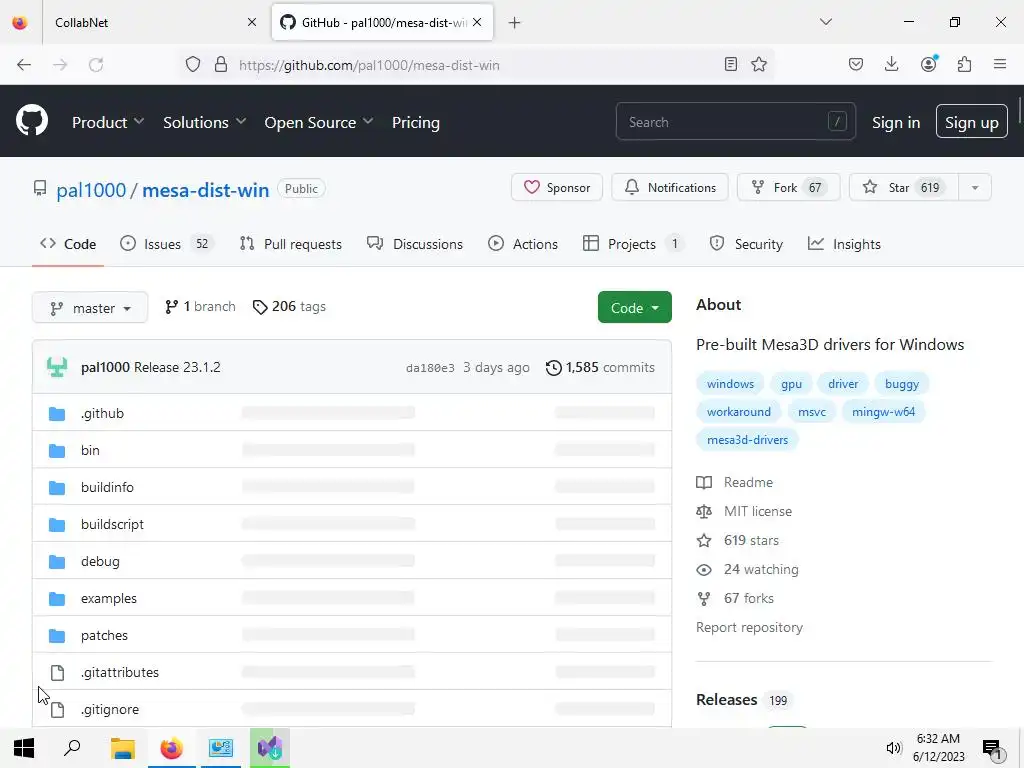The width and height of the screenshot is (1024, 768).
Task: Open the 1,585 commits history
Action: click(x=600, y=367)
